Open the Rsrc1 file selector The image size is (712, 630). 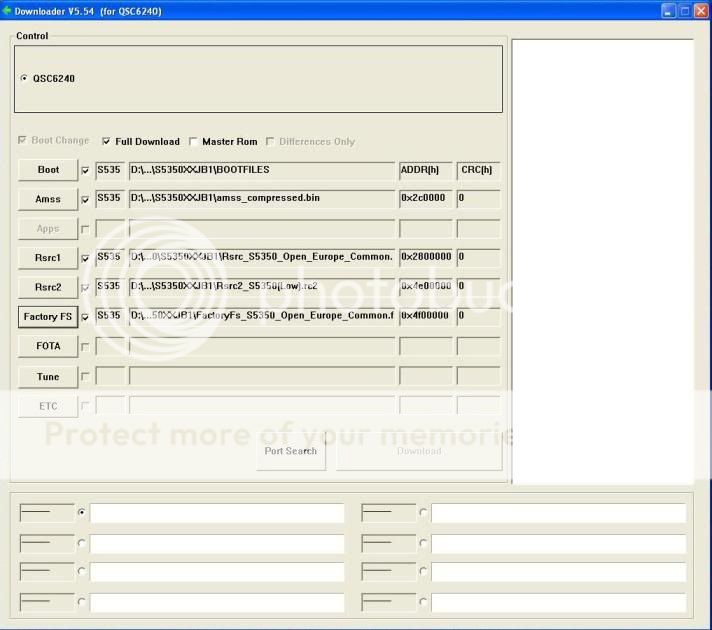tap(48, 258)
